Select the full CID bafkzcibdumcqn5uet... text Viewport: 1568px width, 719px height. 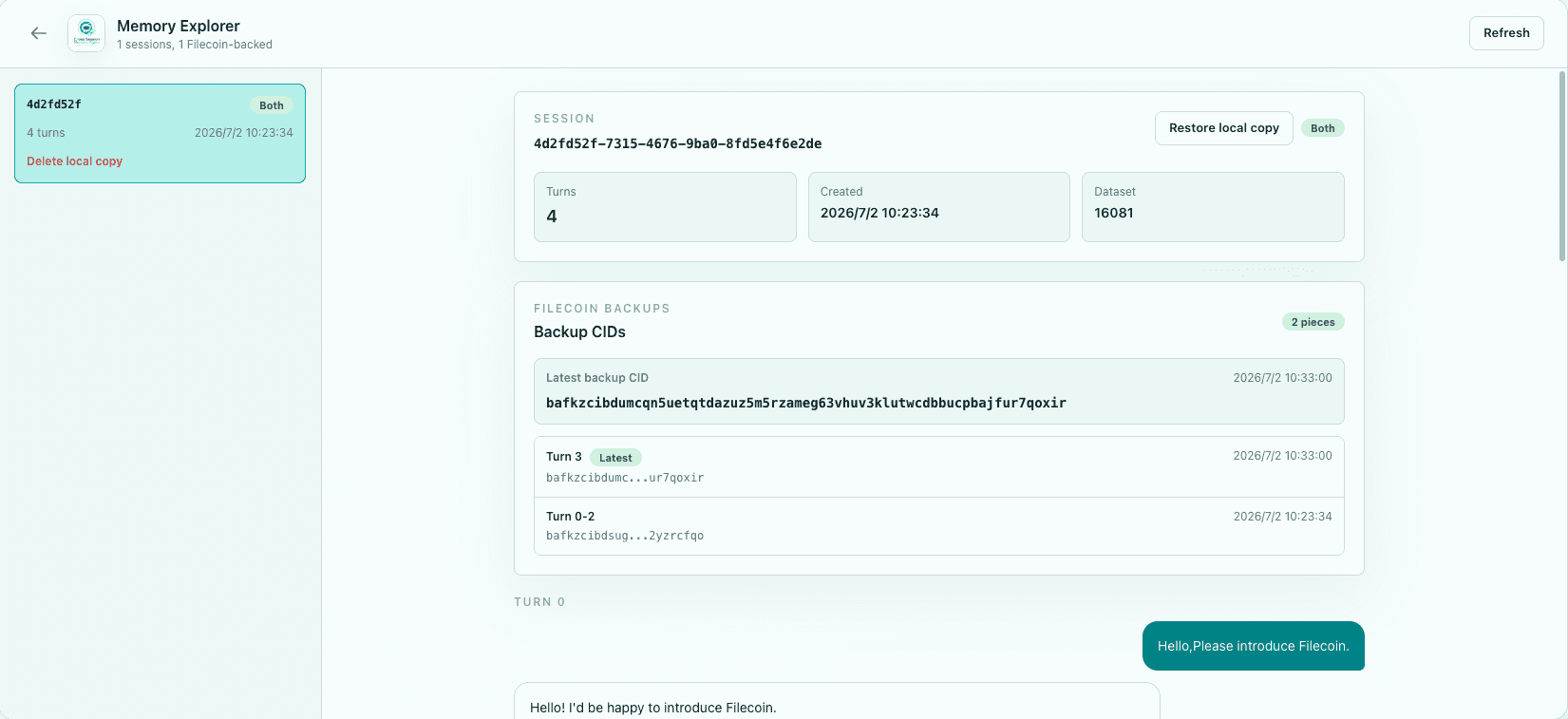(x=806, y=404)
